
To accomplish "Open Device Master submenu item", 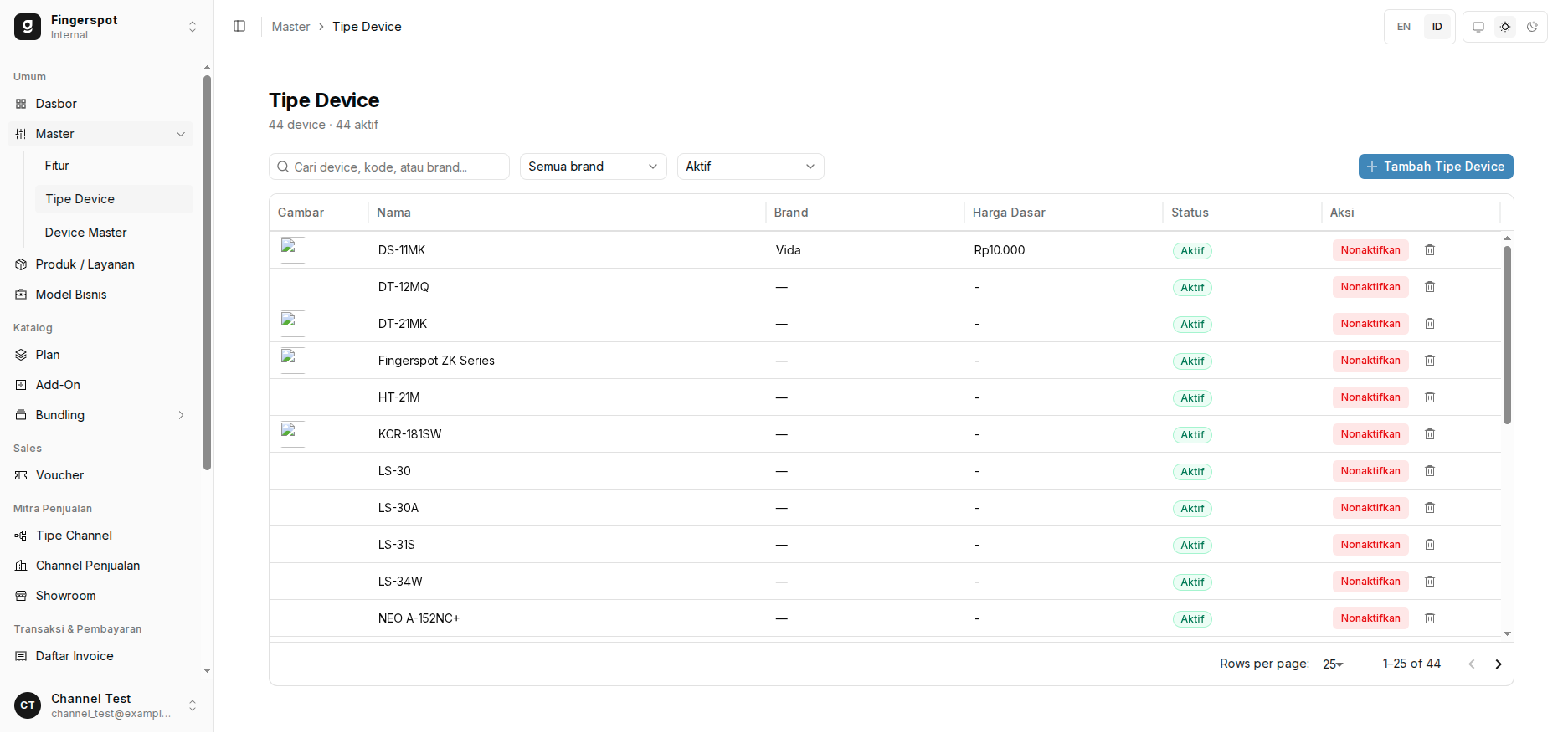I will coord(114,233).
